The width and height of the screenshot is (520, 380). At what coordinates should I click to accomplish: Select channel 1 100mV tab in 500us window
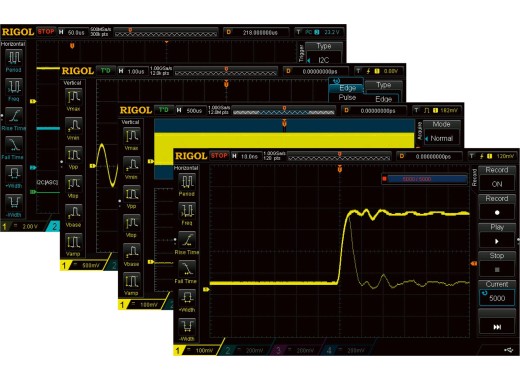point(142,305)
